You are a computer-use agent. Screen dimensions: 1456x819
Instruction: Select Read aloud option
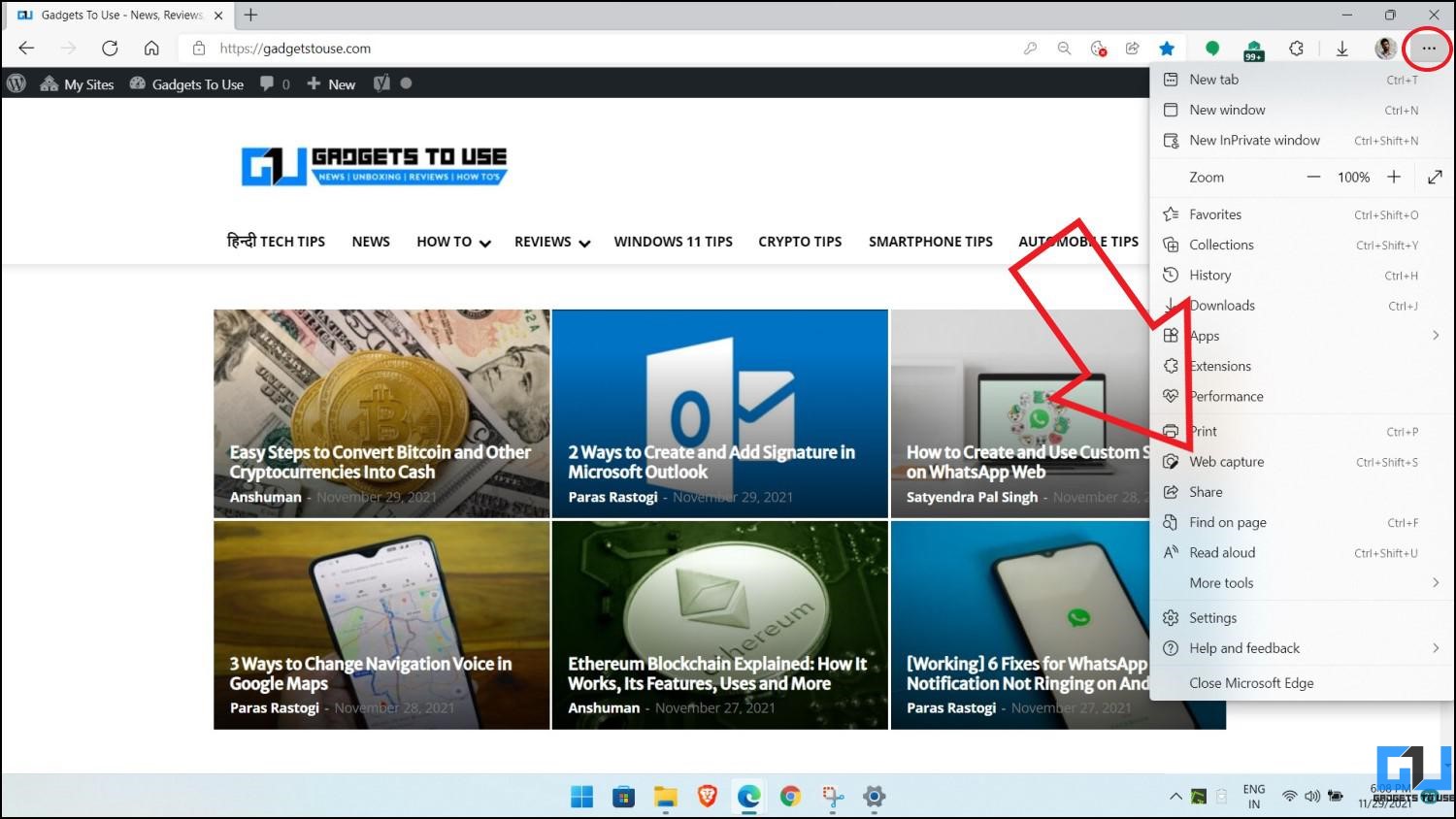point(1301,552)
